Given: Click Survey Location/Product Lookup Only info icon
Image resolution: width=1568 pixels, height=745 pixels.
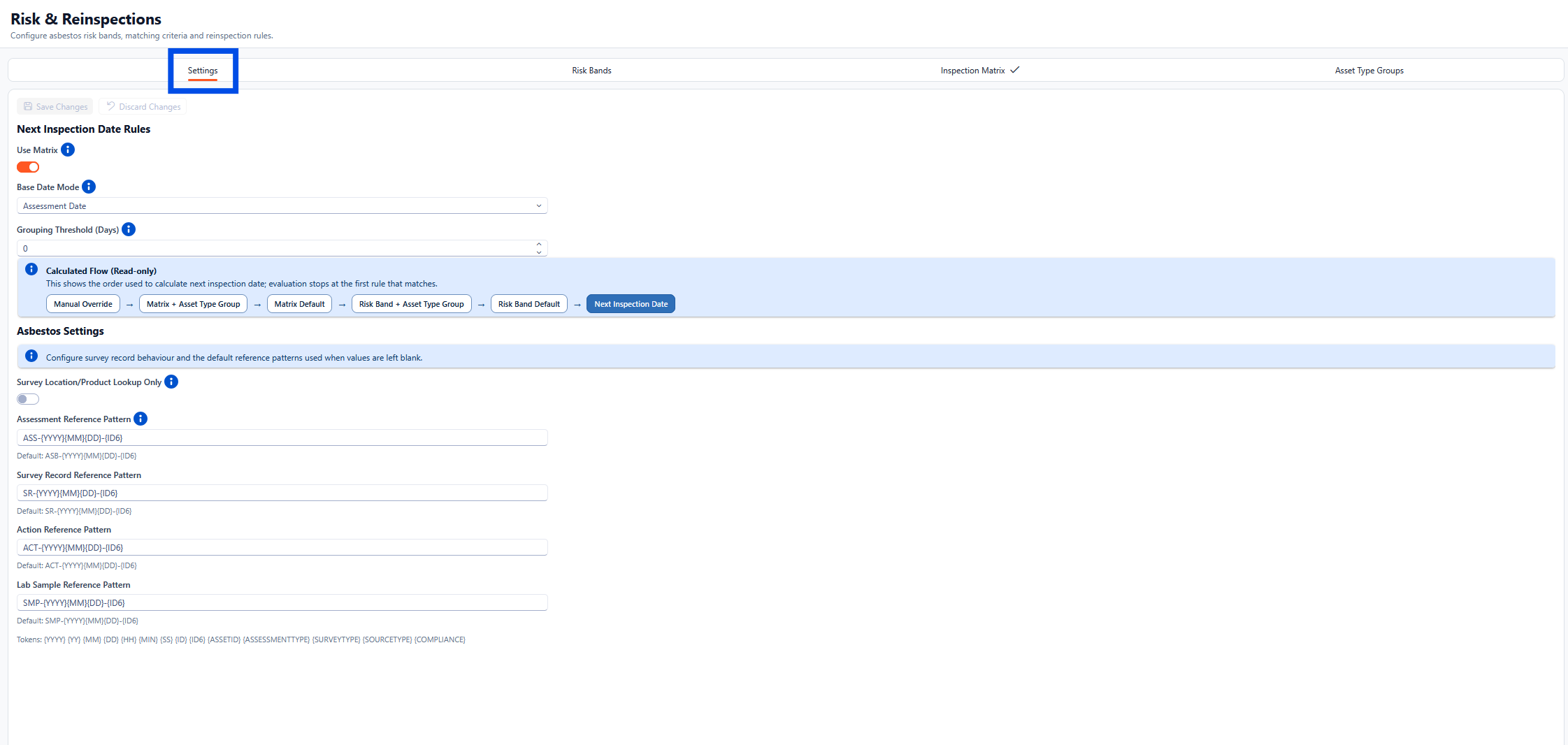Looking at the screenshot, I should pos(171,382).
